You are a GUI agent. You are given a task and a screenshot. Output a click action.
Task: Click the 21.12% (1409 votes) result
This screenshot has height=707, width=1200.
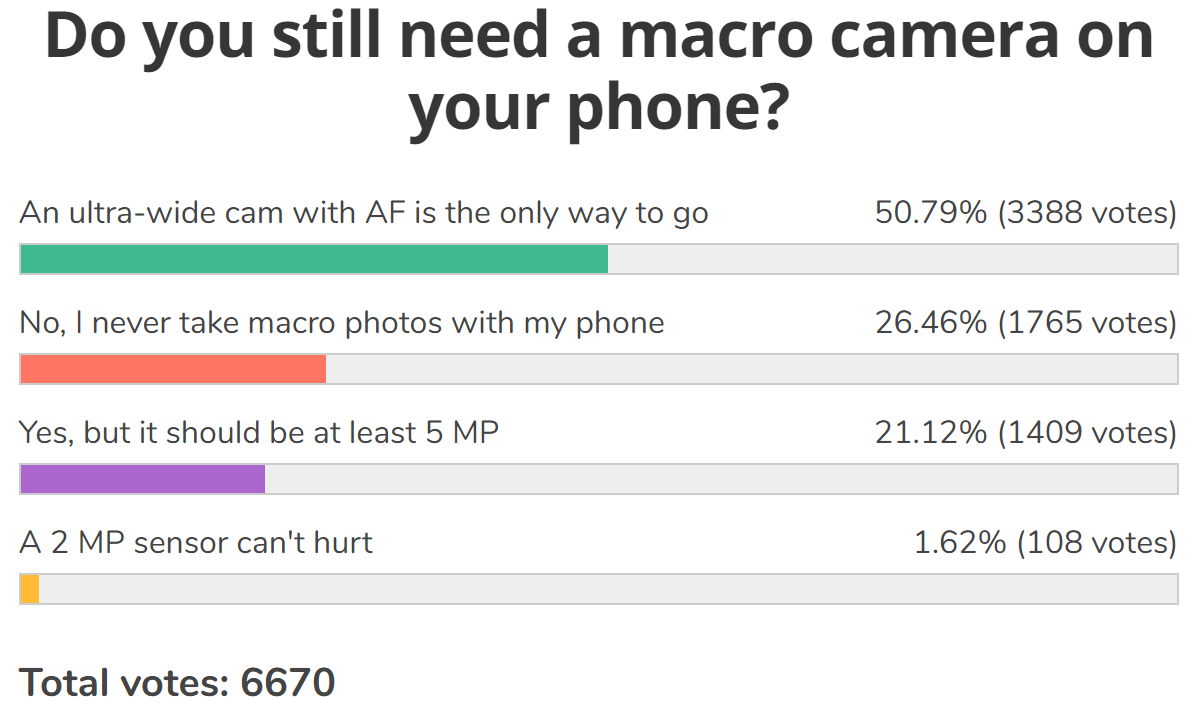click(1026, 433)
